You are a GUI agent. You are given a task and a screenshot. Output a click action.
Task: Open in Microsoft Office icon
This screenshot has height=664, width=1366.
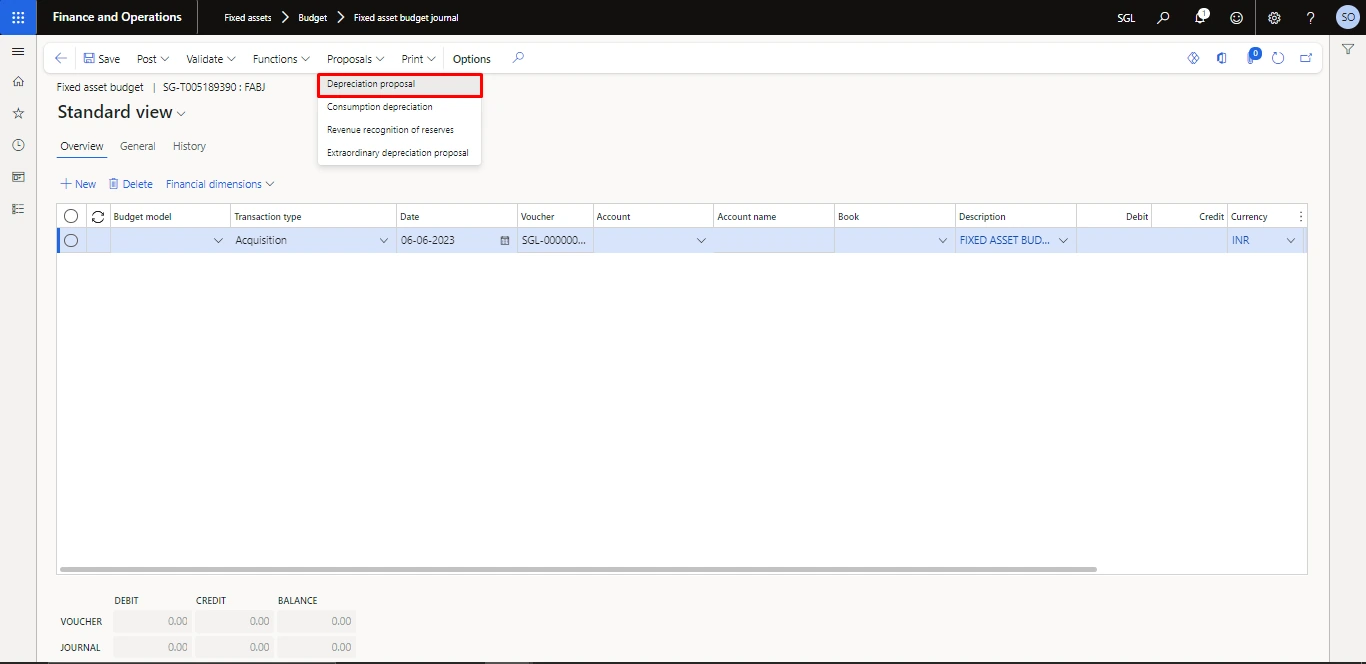click(1221, 58)
